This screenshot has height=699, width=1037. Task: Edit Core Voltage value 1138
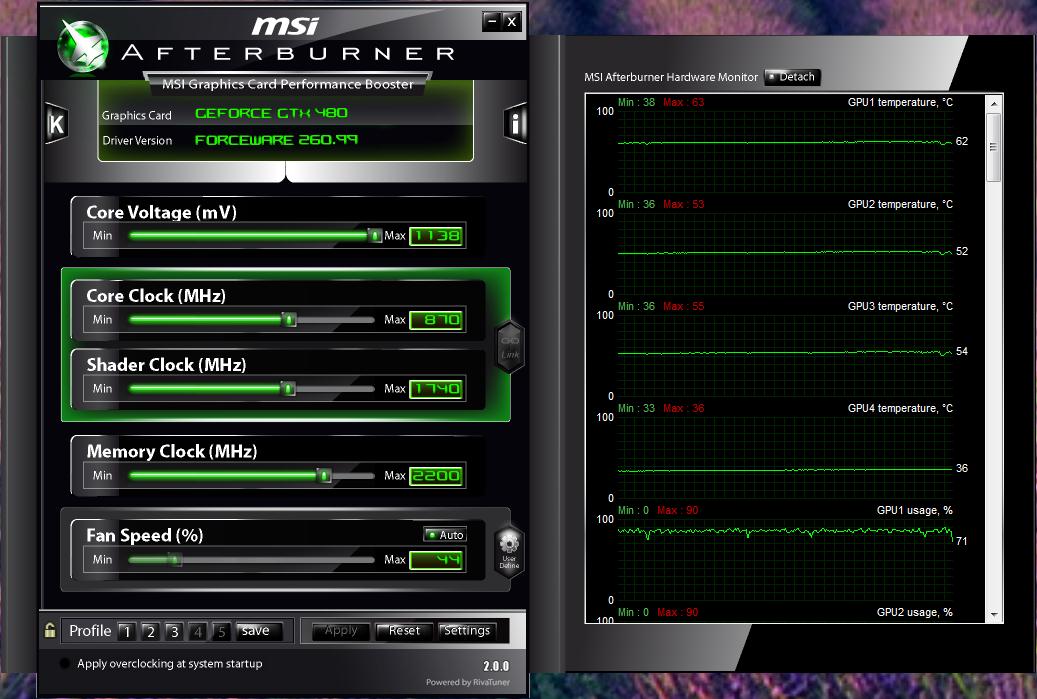coord(436,236)
